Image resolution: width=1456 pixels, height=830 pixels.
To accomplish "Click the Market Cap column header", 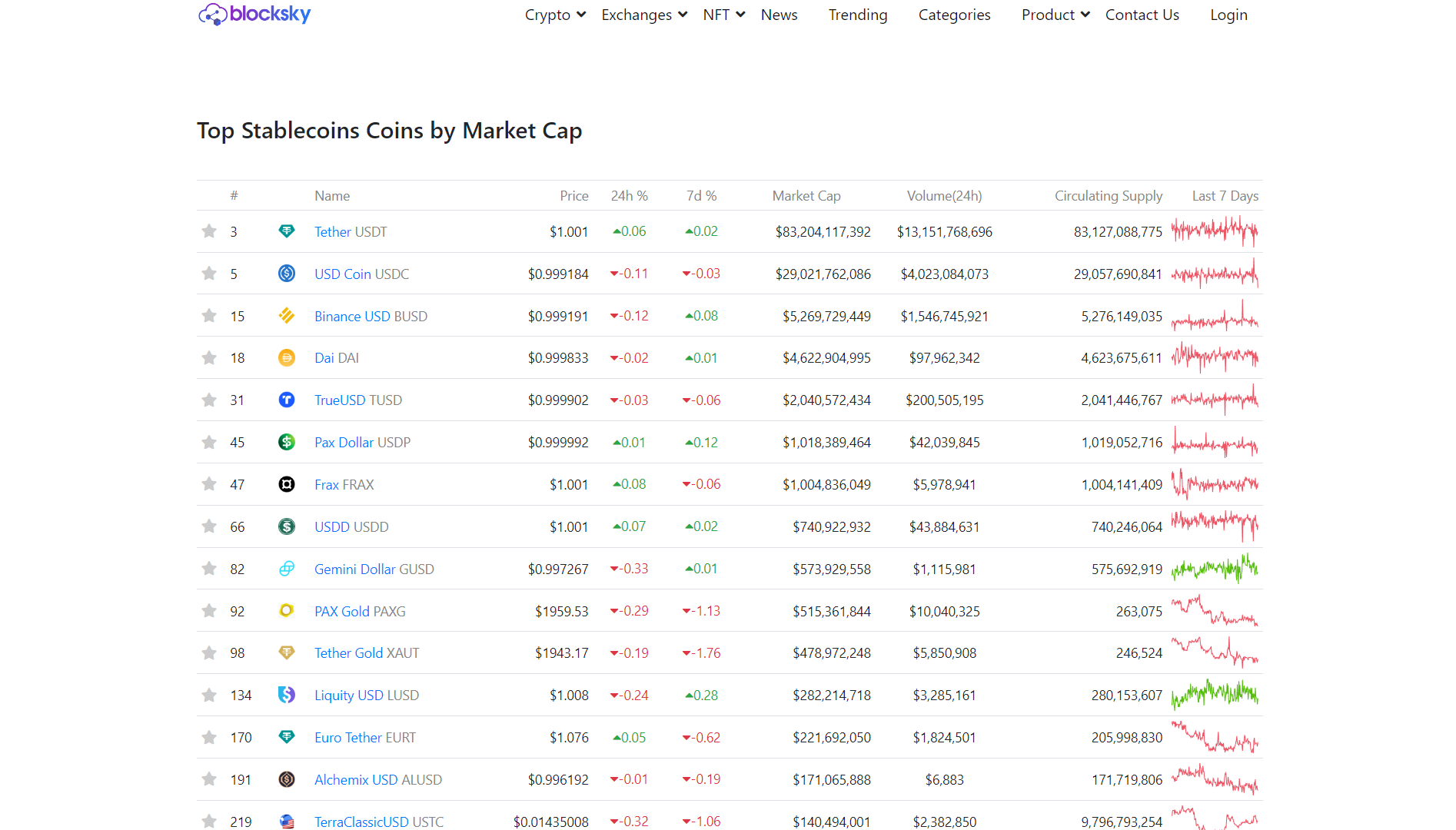I will pyautogui.click(x=806, y=196).
